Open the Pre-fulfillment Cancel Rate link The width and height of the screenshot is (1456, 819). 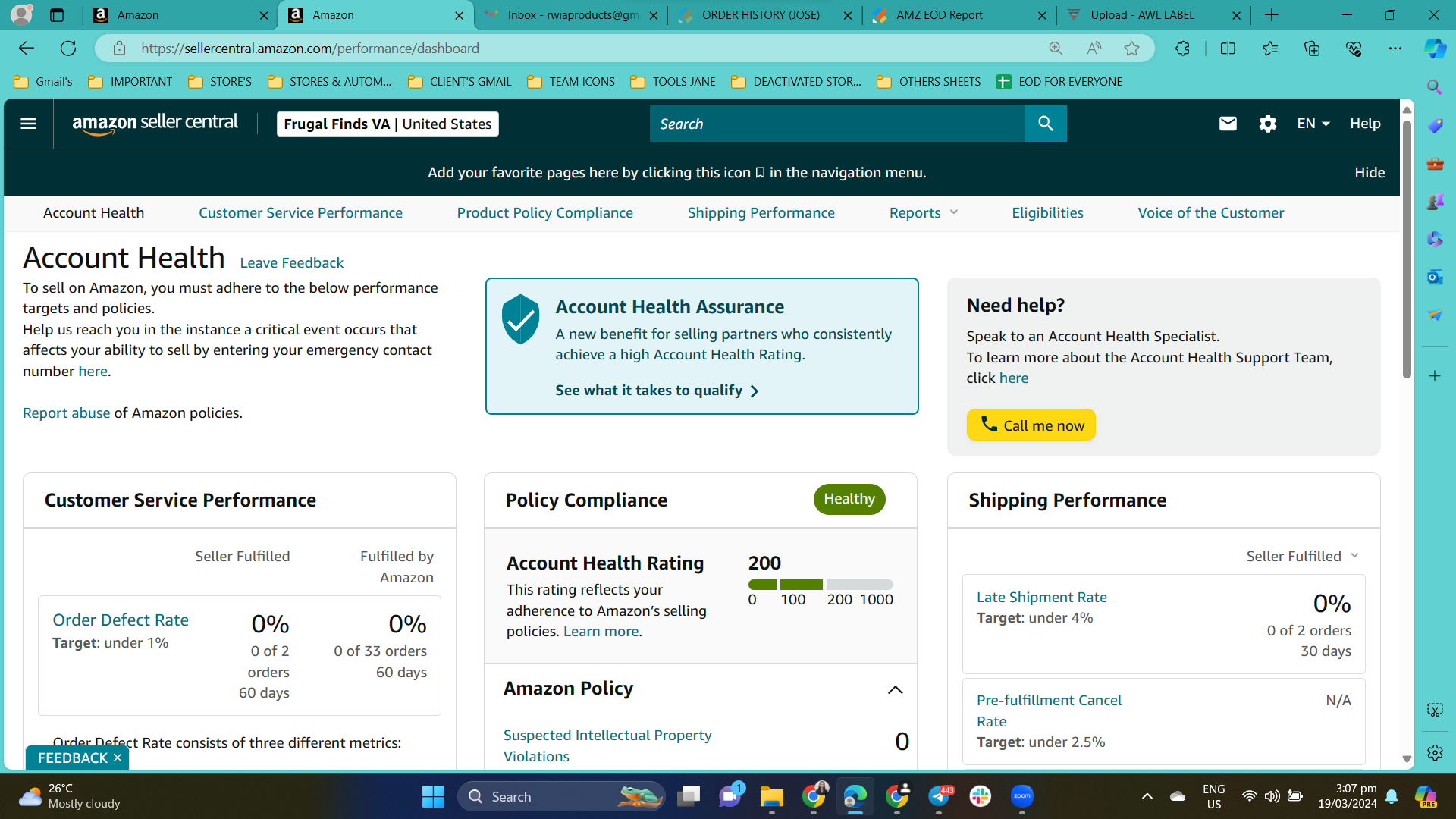coord(1049,711)
